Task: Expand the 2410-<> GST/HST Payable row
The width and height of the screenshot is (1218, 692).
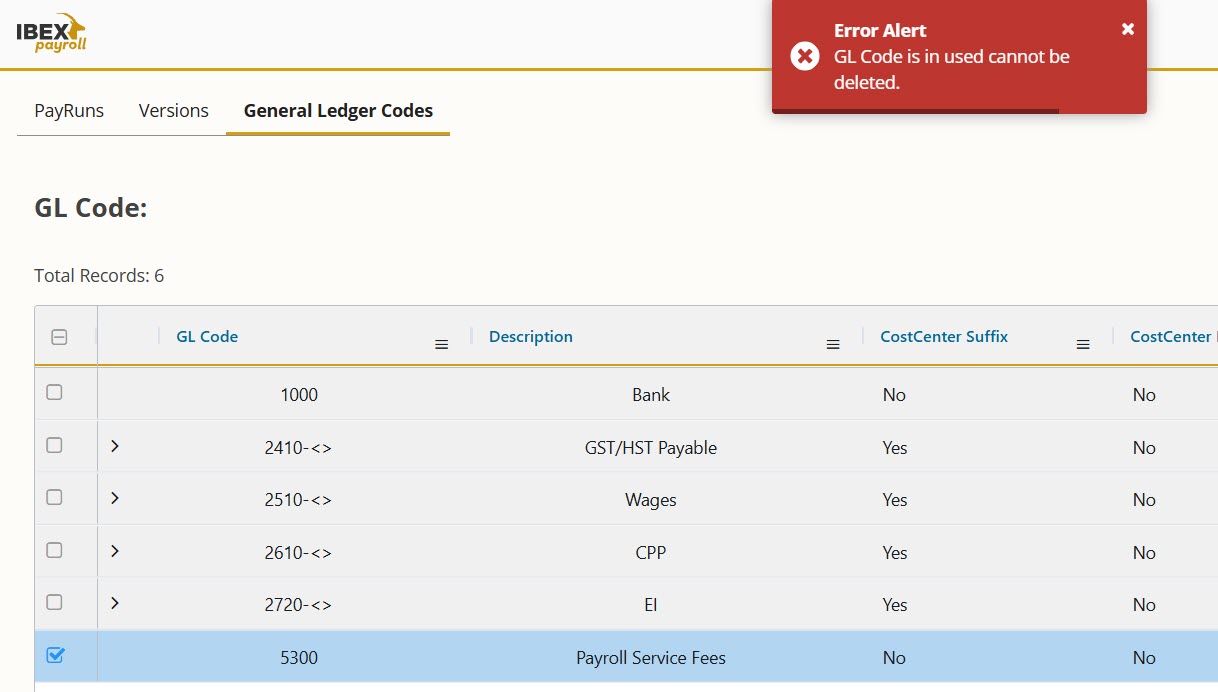Action: coord(115,446)
